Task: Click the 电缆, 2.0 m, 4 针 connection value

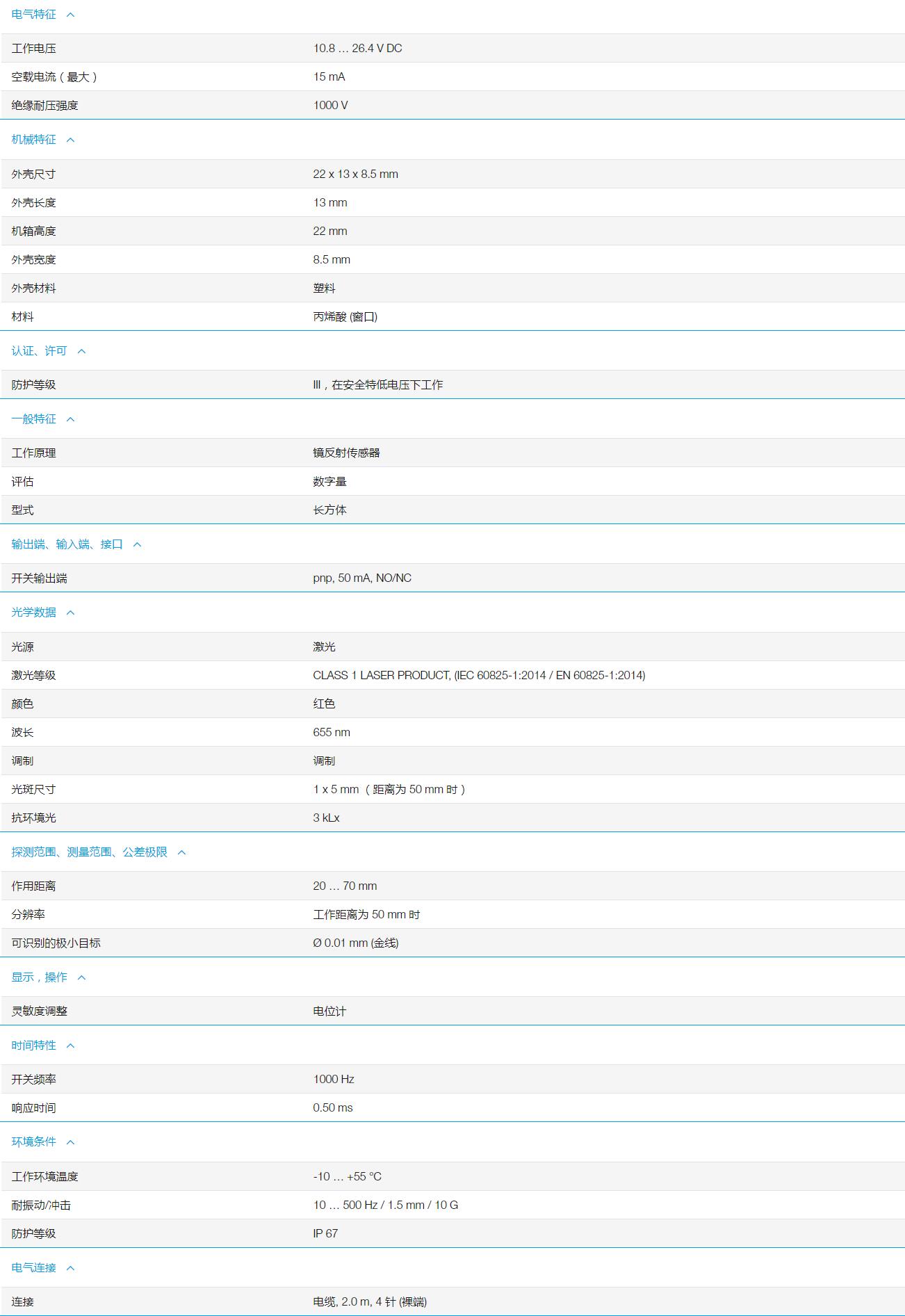Action: tap(369, 1302)
